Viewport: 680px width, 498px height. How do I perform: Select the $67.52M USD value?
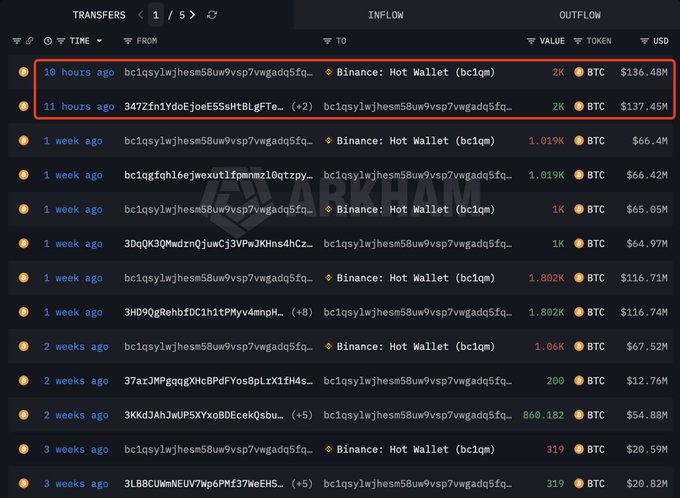click(647, 346)
